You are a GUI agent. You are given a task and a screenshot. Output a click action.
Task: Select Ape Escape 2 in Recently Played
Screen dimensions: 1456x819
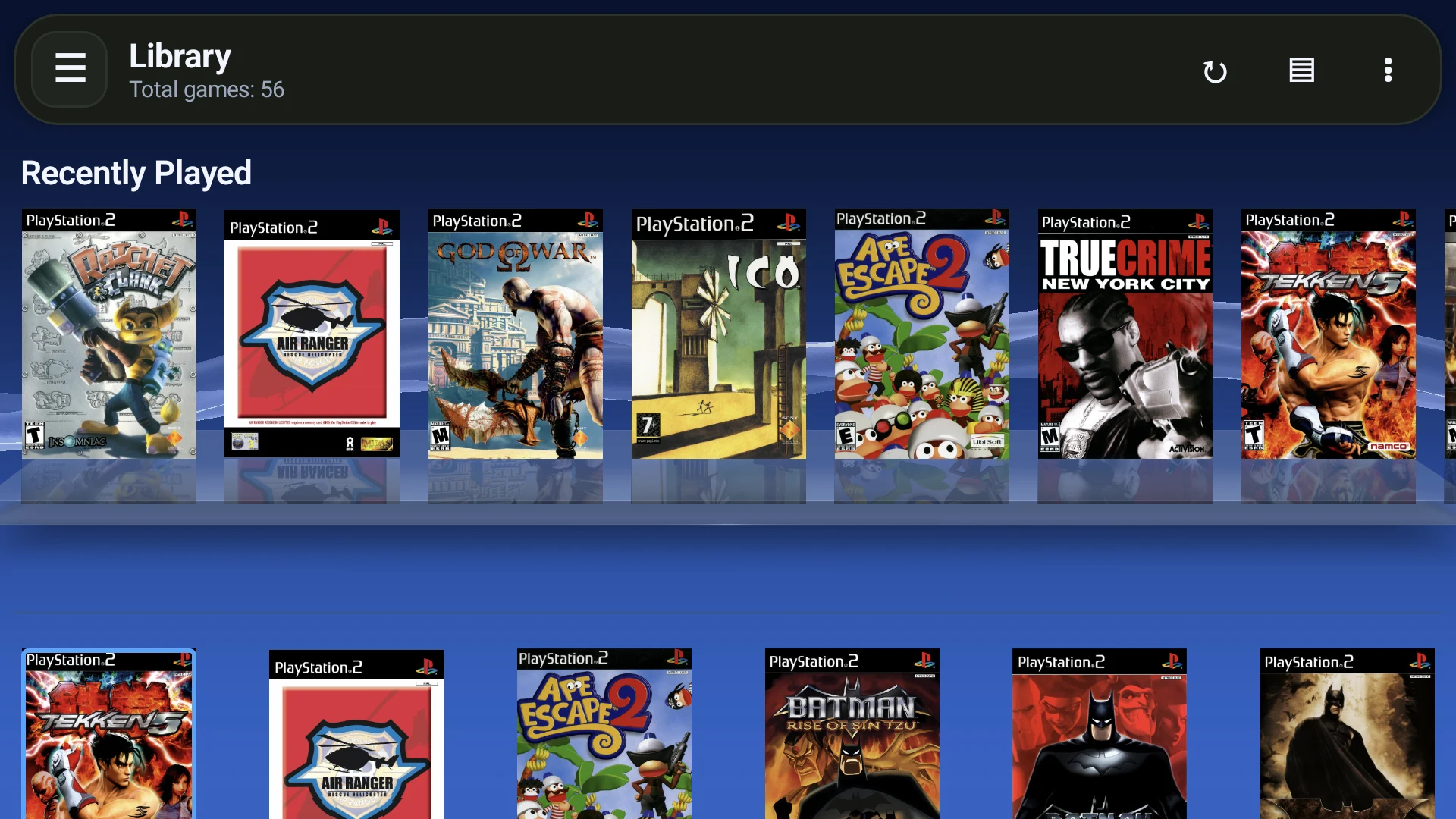pos(922,334)
